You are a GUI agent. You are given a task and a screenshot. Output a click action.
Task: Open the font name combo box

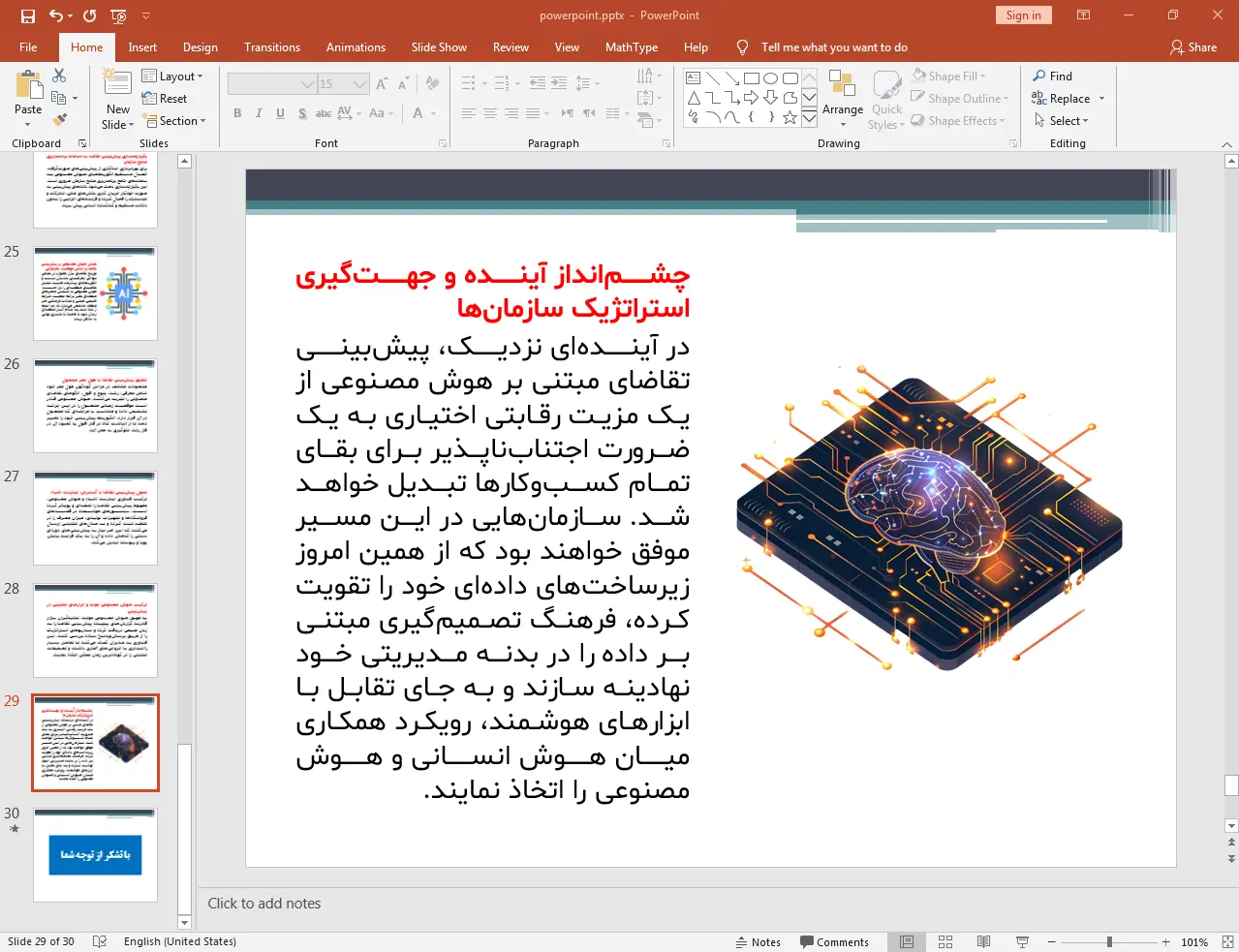pos(272,84)
